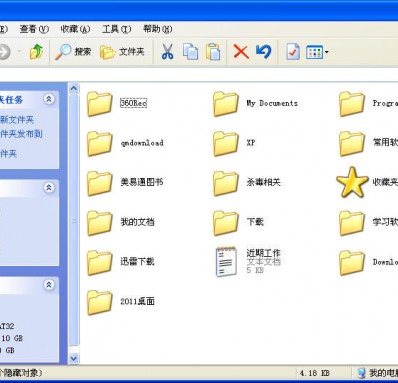Click the 文件夹发布到 link in task pane
Viewport: 398px width, 383px height.
(x=21, y=134)
